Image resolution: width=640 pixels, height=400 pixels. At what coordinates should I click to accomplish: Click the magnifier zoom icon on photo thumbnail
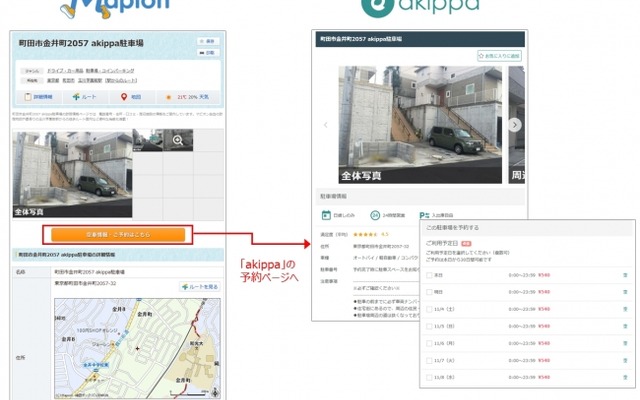[x=178, y=140]
